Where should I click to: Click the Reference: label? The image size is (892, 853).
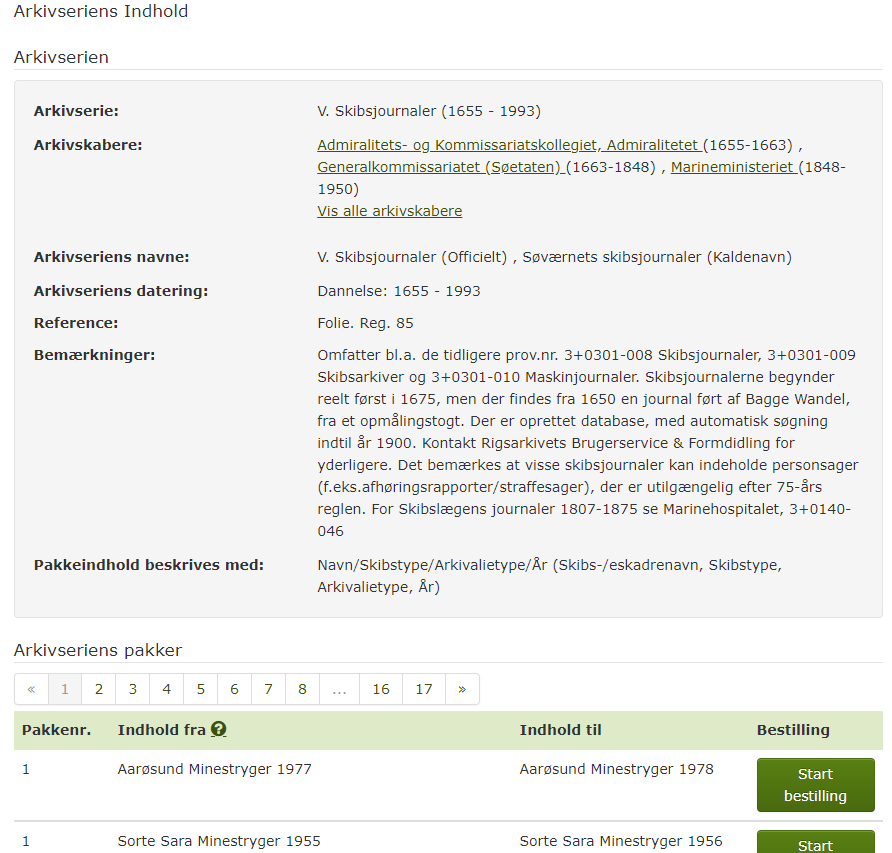[76, 323]
